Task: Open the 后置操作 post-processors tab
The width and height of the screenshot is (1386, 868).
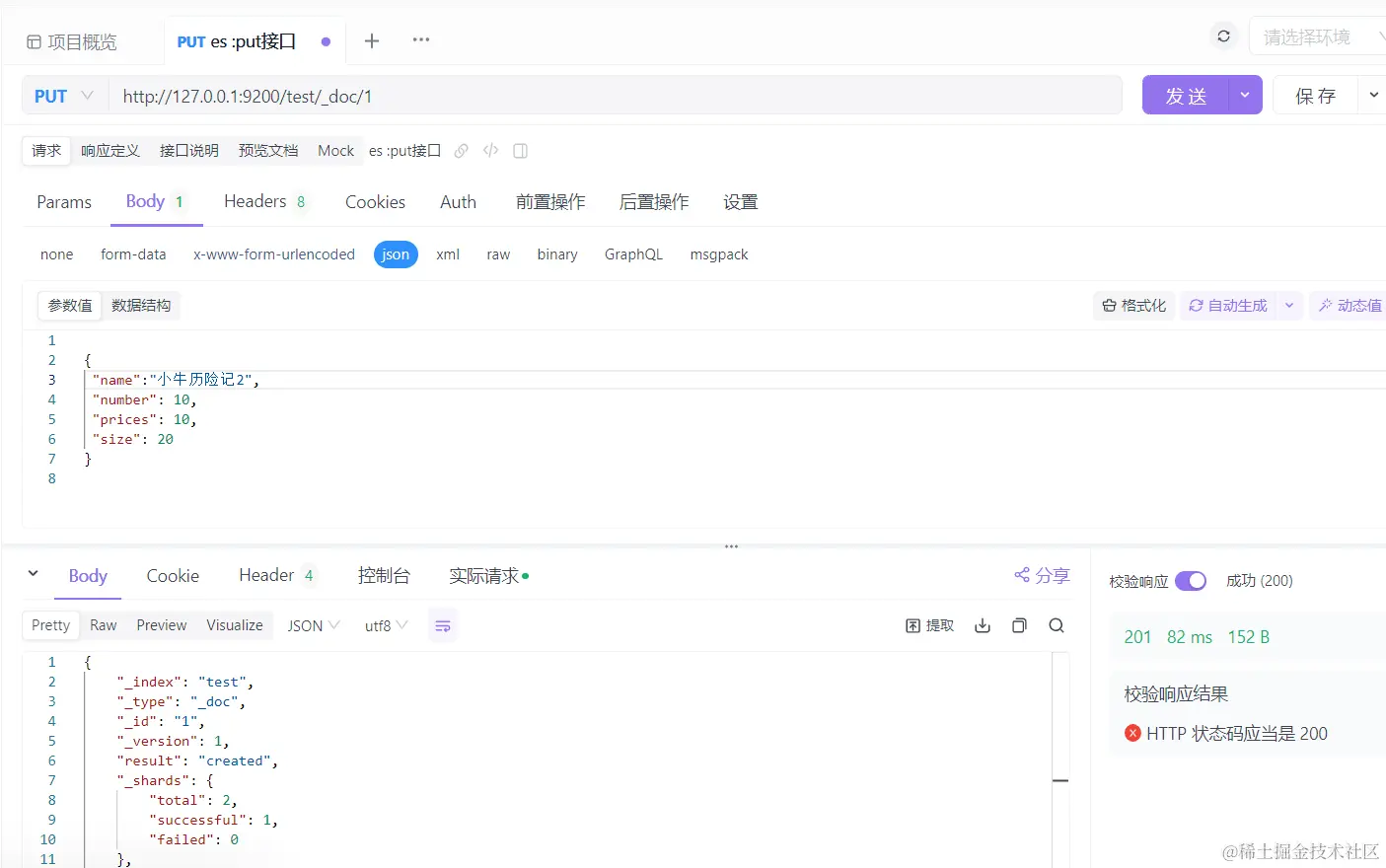Action: [654, 202]
